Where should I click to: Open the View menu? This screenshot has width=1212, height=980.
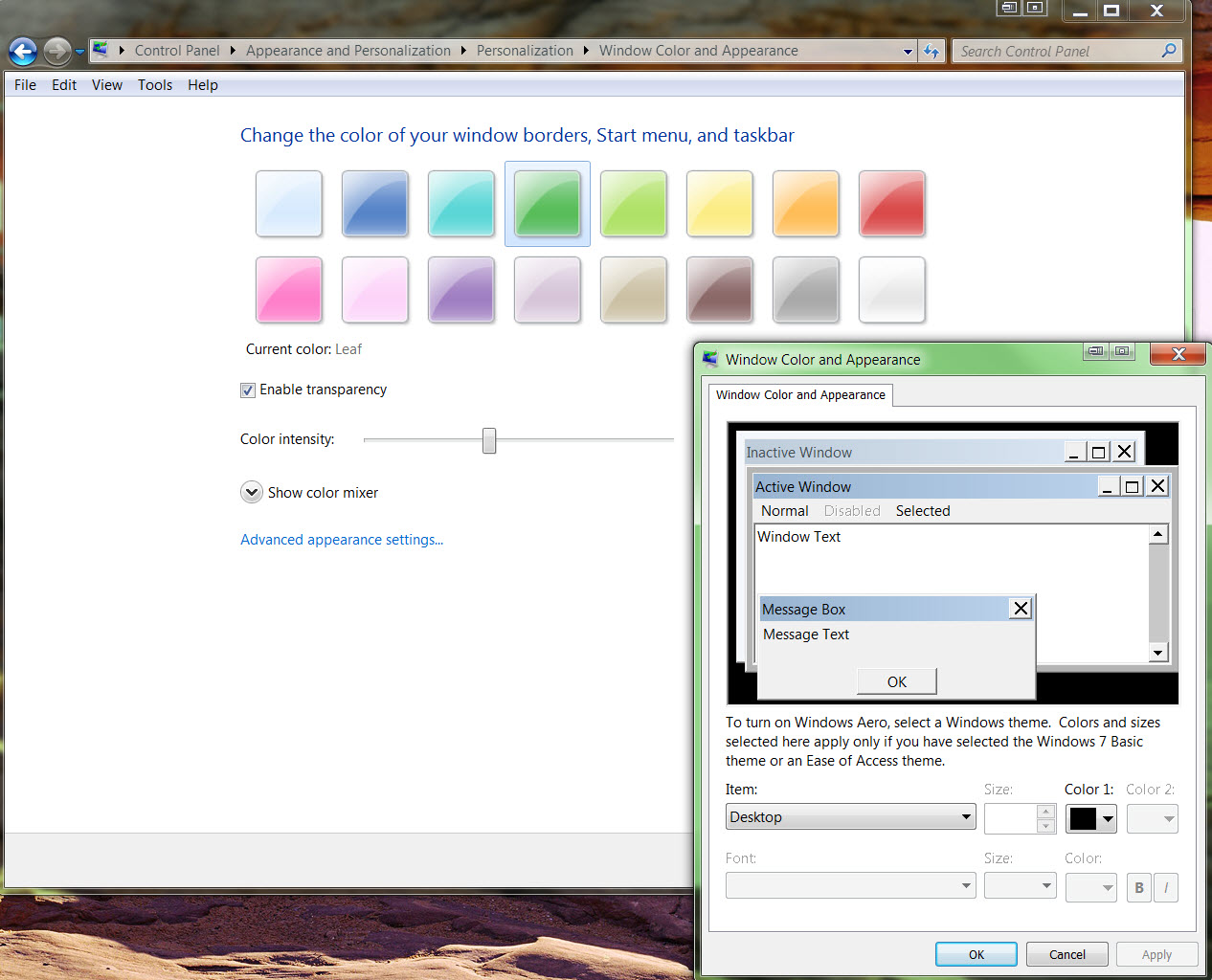point(107,85)
